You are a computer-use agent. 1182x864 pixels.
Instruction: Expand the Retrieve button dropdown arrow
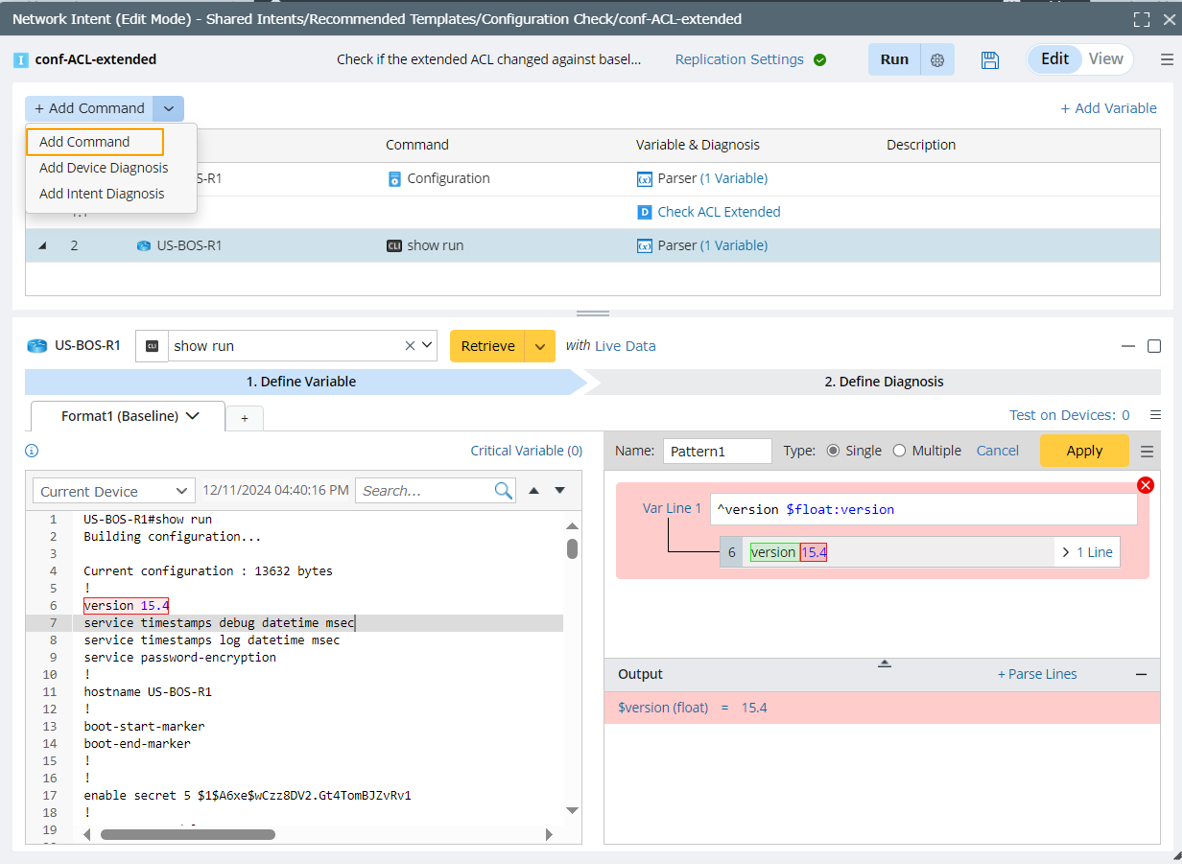[540, 346]
